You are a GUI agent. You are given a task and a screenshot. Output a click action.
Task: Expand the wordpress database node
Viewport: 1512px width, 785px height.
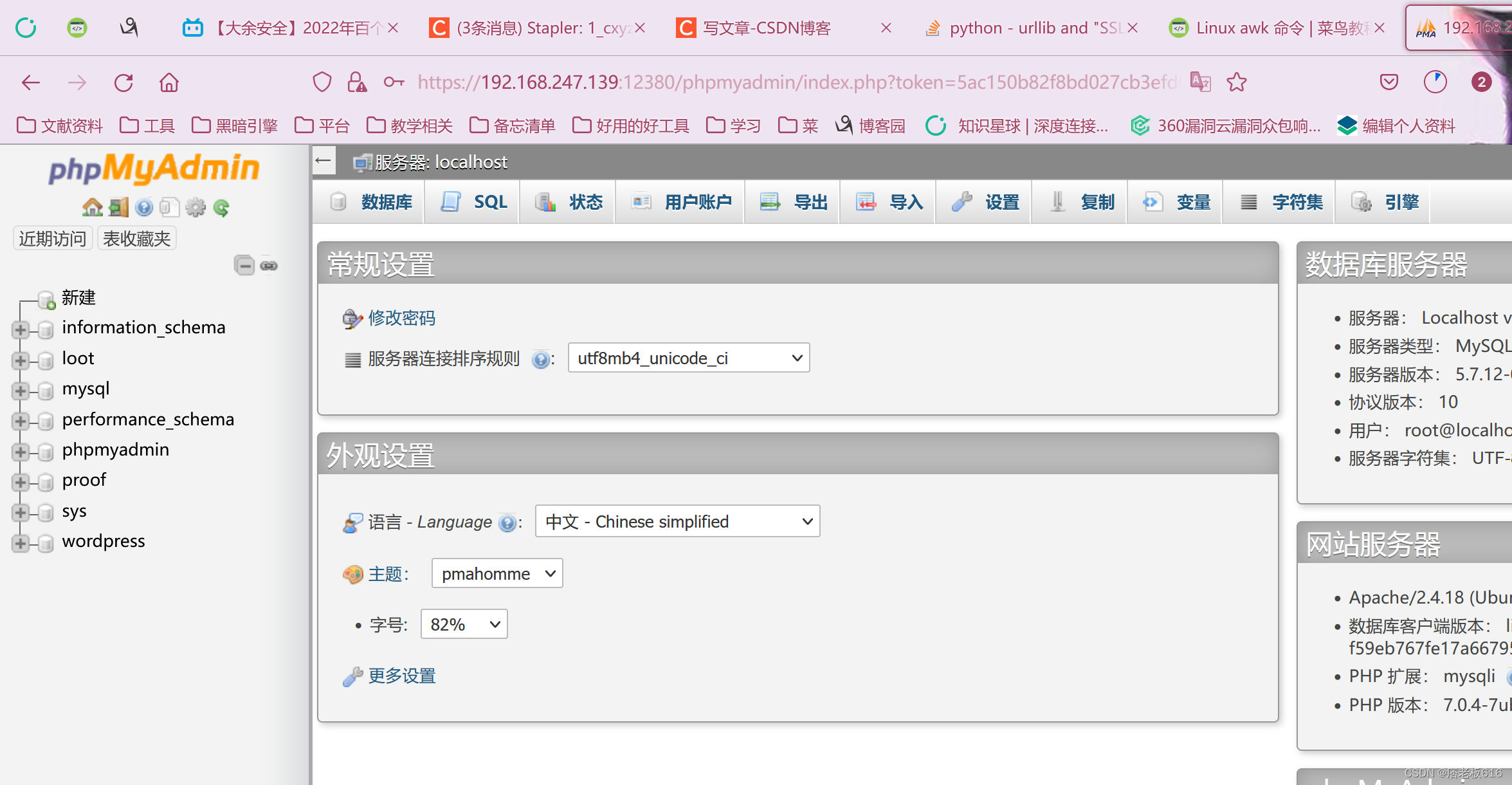[x=20, y=543]
